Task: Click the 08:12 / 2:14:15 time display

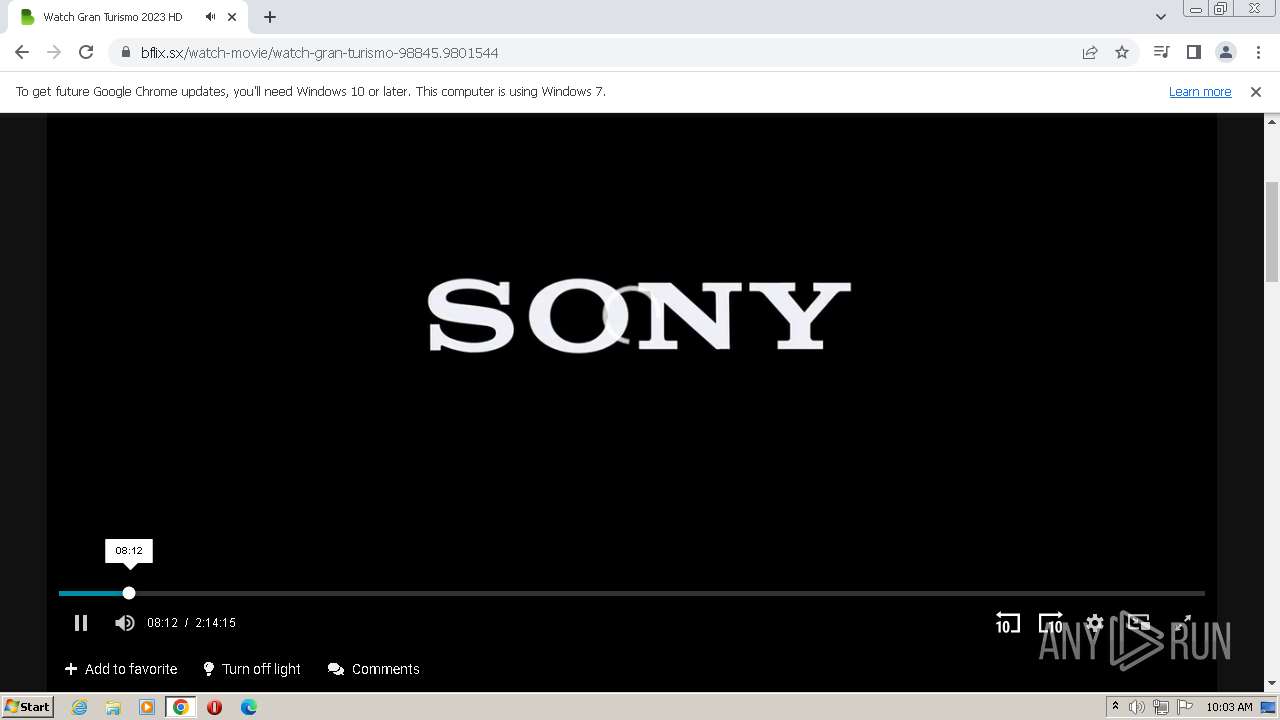Action: (x=191, y=623)
